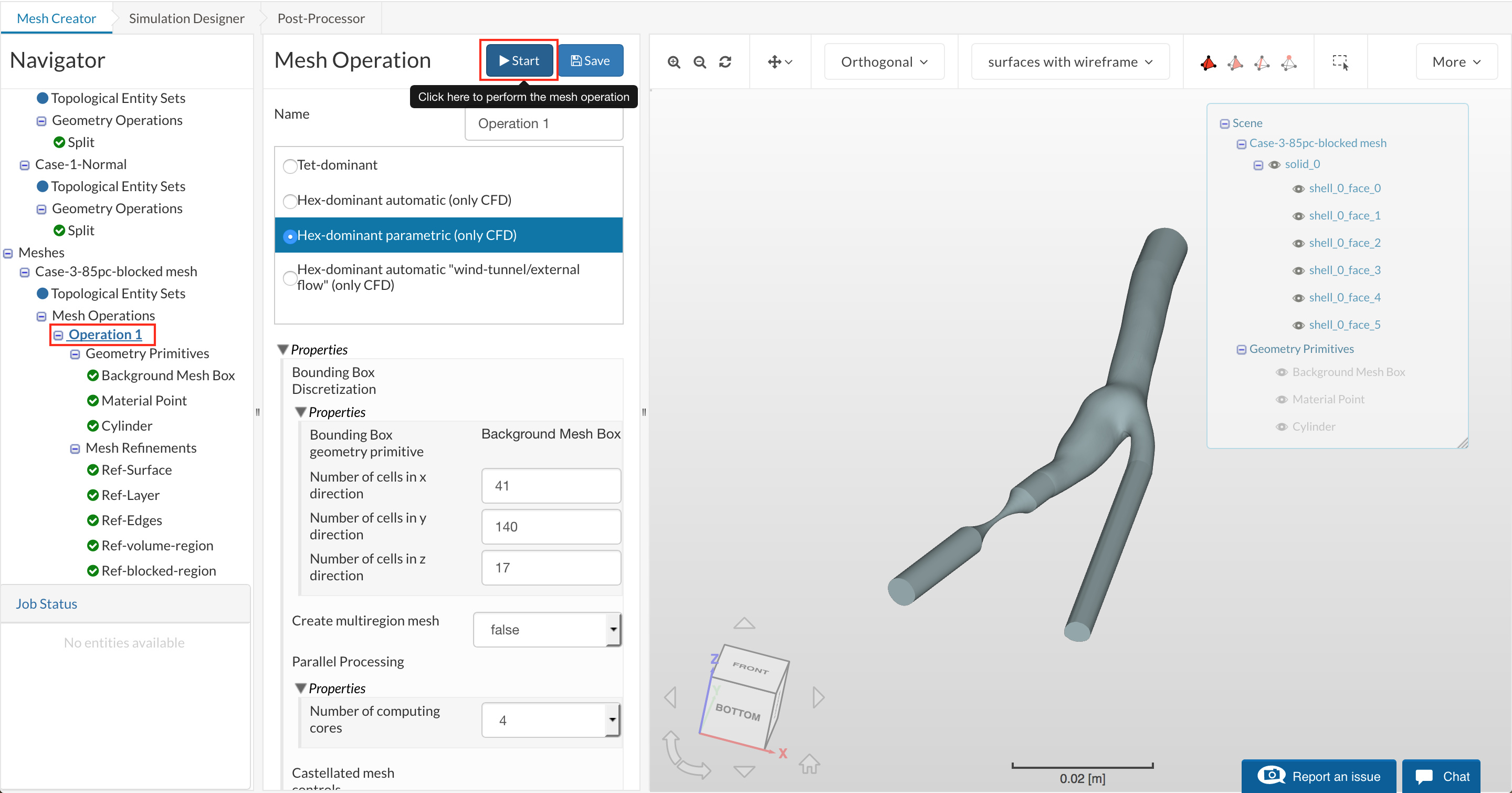Select the Tet-dominant radio button
Viewport: 1512px width, 793px height.
click(x=290, y=166)
